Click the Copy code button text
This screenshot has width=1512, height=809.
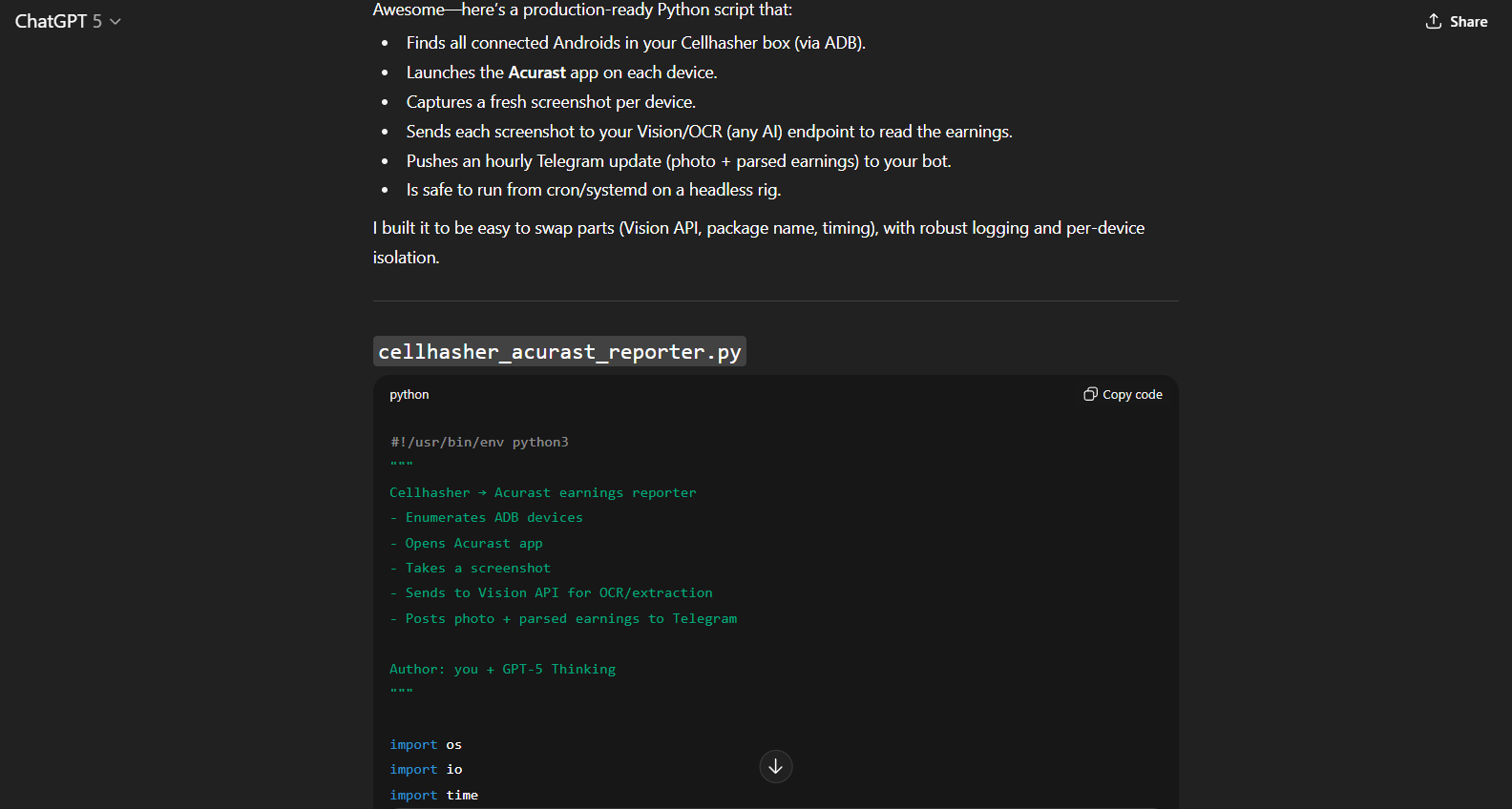point(1132,395)
